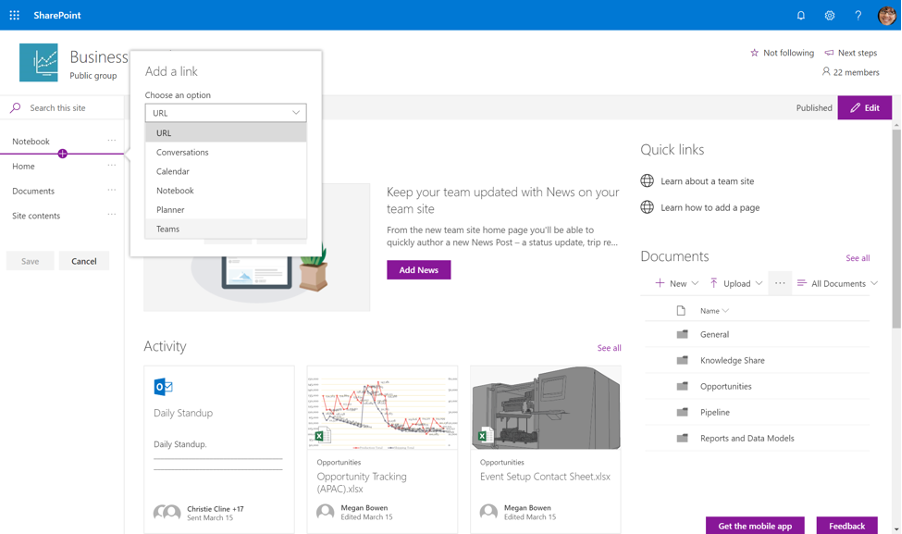The width and height of the screenshot is (902, 534).
Task: Click the General folder icon
Action: tap(682, 334)
